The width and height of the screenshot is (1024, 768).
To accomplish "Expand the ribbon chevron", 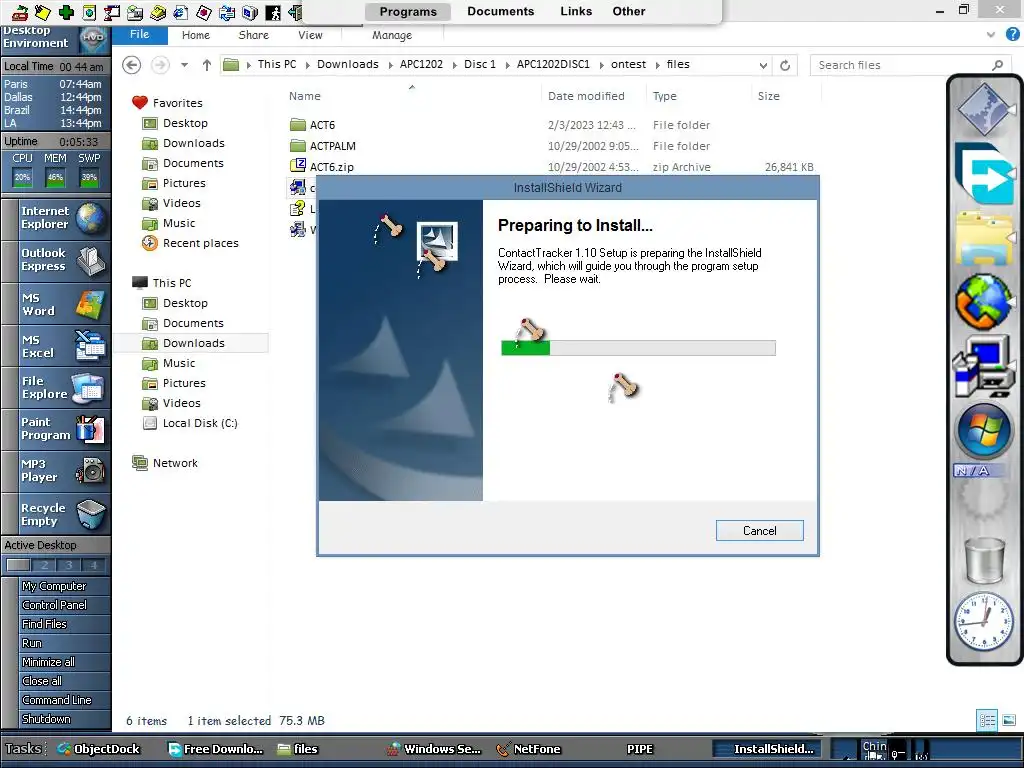I will pyautogui.click(x=991, y=35).
